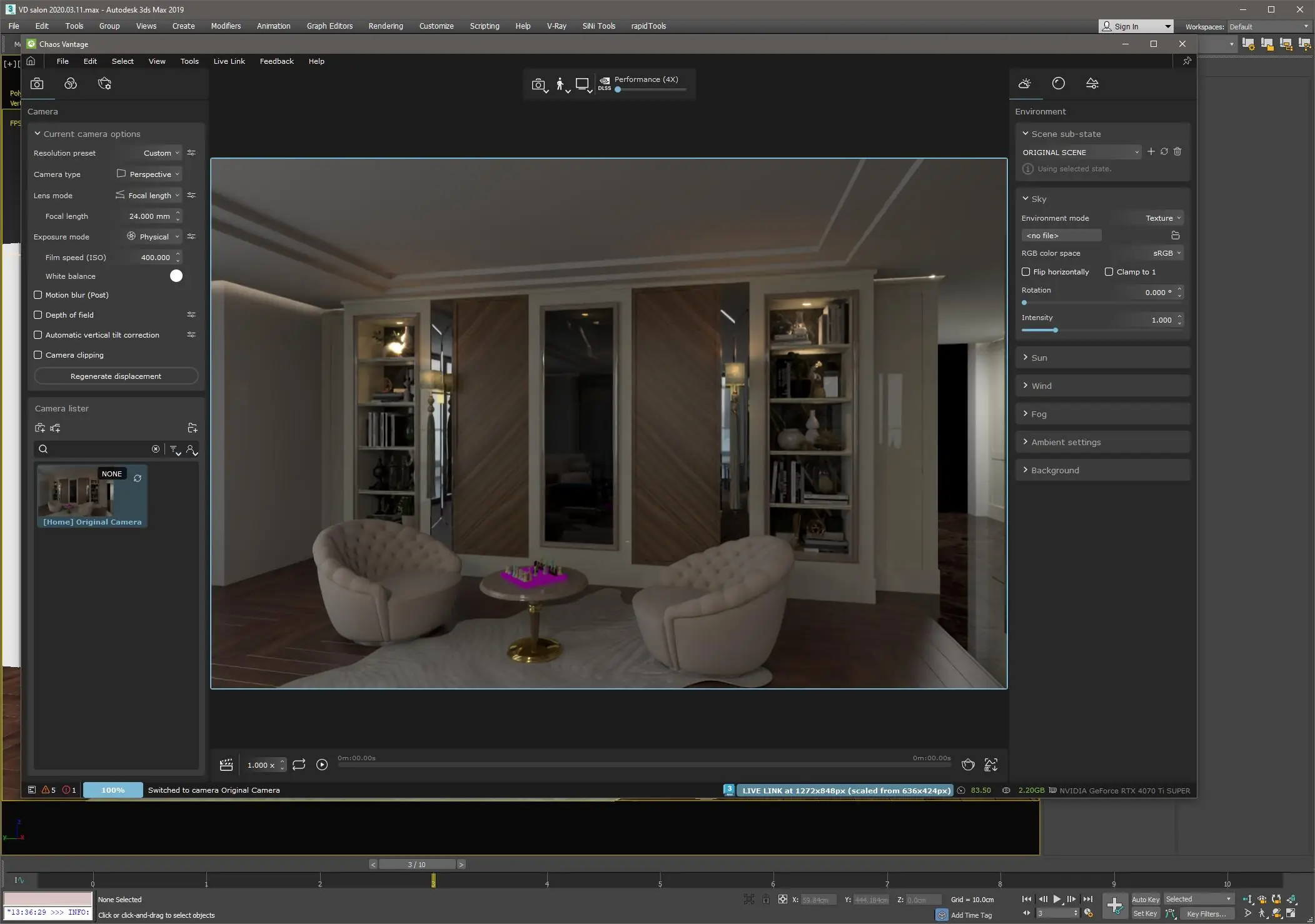Click the loop animation icon

[x=298, y=765]
